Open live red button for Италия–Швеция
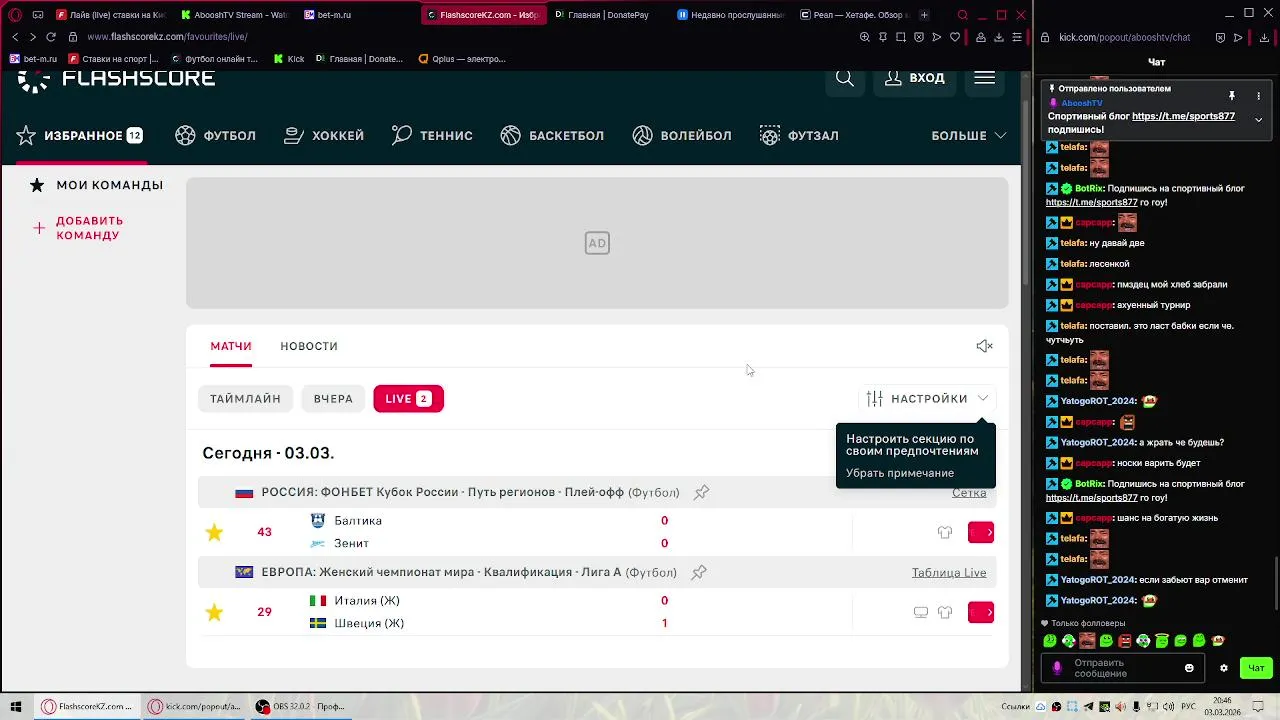The image size is (1280, 720). coord(981,612)
